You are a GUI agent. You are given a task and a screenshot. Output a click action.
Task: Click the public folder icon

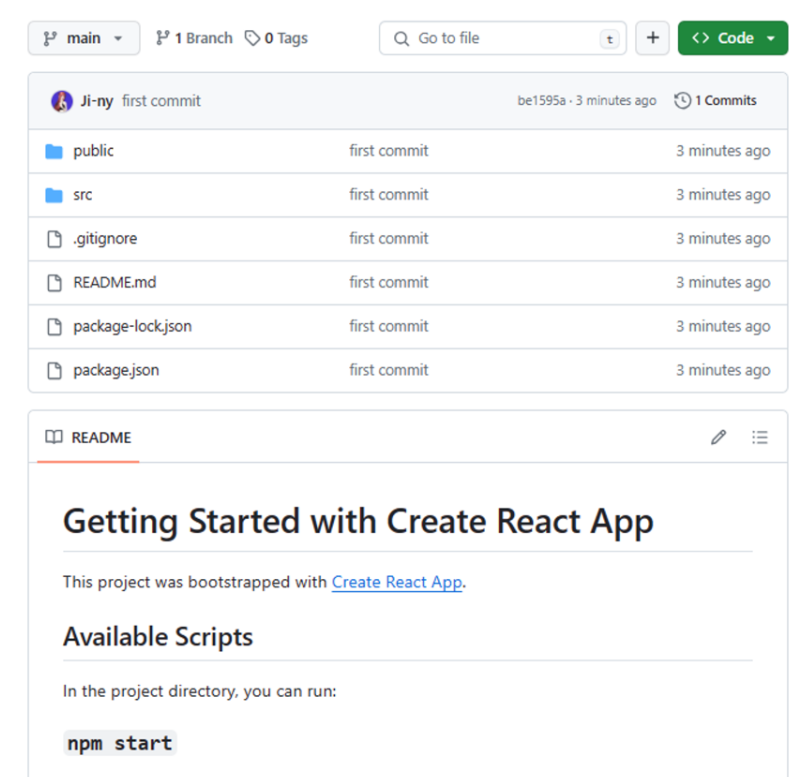tap(54, 151)
